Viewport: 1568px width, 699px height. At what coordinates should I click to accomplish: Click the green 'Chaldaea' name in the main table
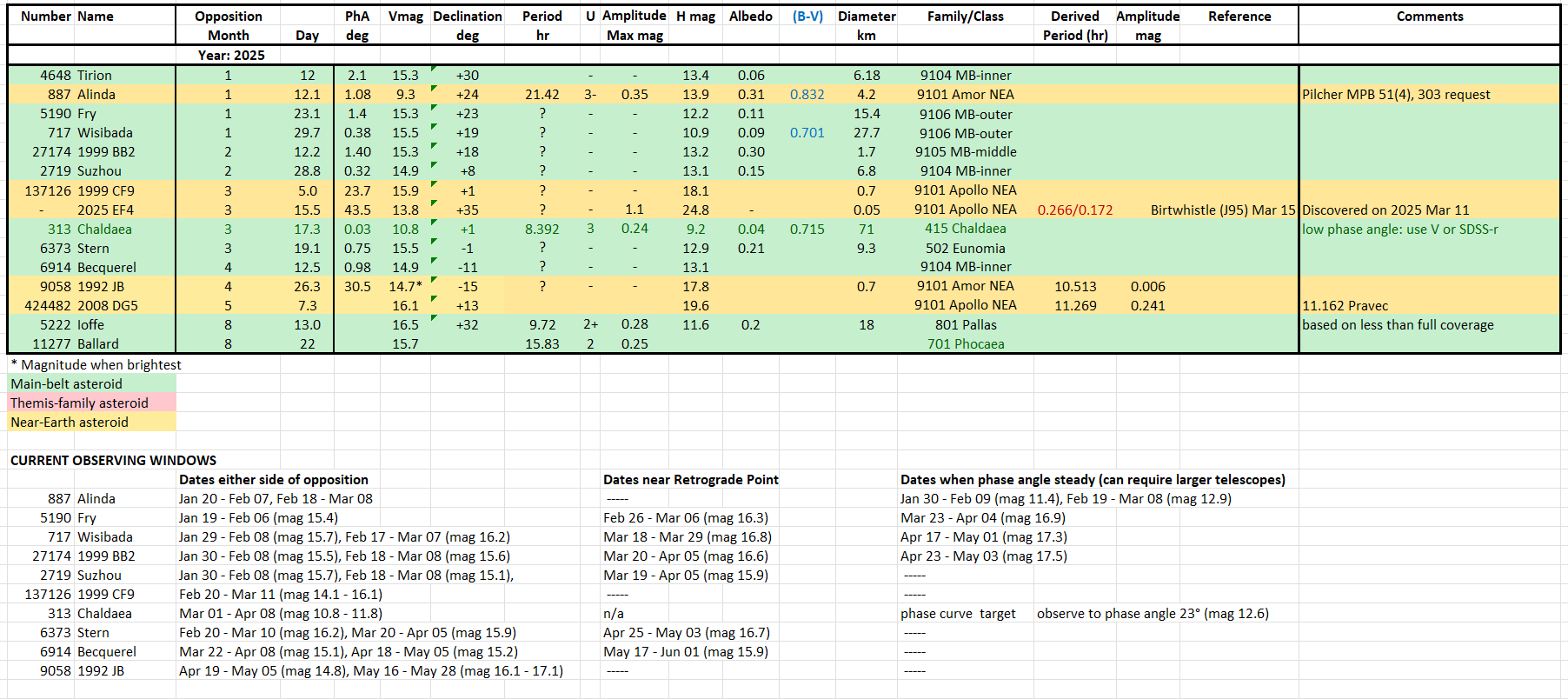coord(104,229)
